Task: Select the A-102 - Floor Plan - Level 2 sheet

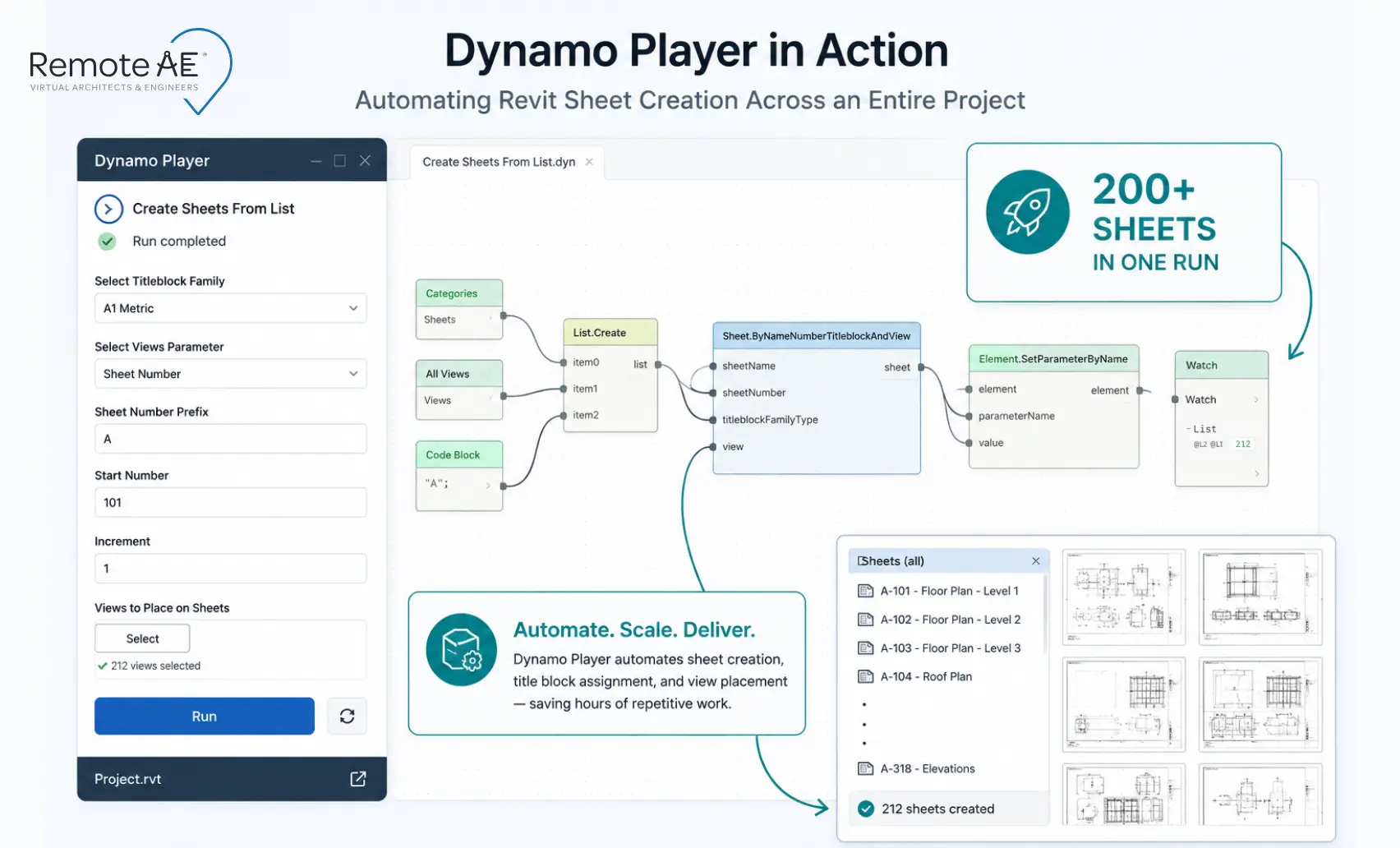Action: click(948, 620)
